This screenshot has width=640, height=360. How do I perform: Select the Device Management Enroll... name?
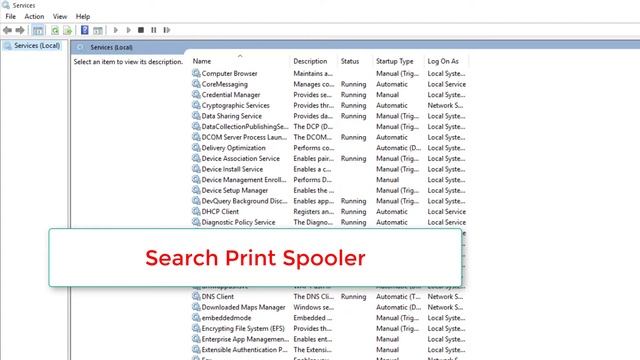244,180
